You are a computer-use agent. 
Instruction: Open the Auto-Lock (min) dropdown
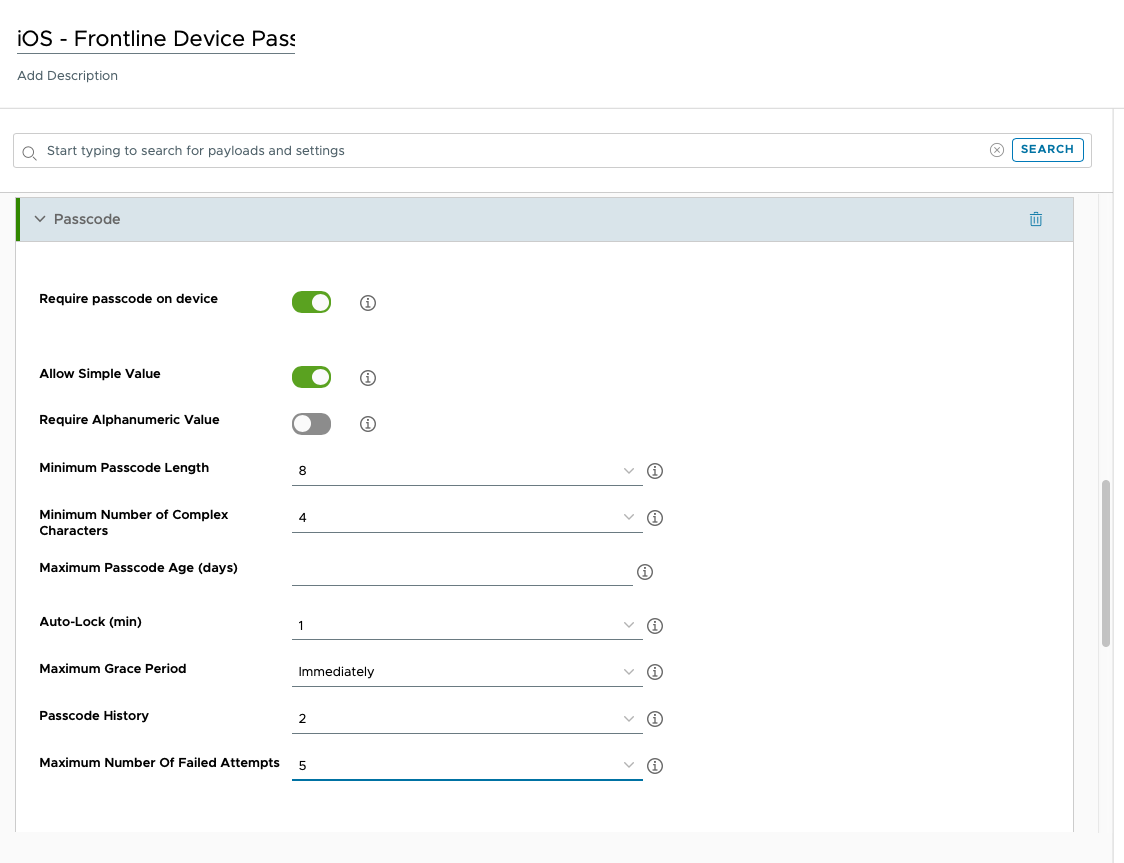(x=466, y=625)
